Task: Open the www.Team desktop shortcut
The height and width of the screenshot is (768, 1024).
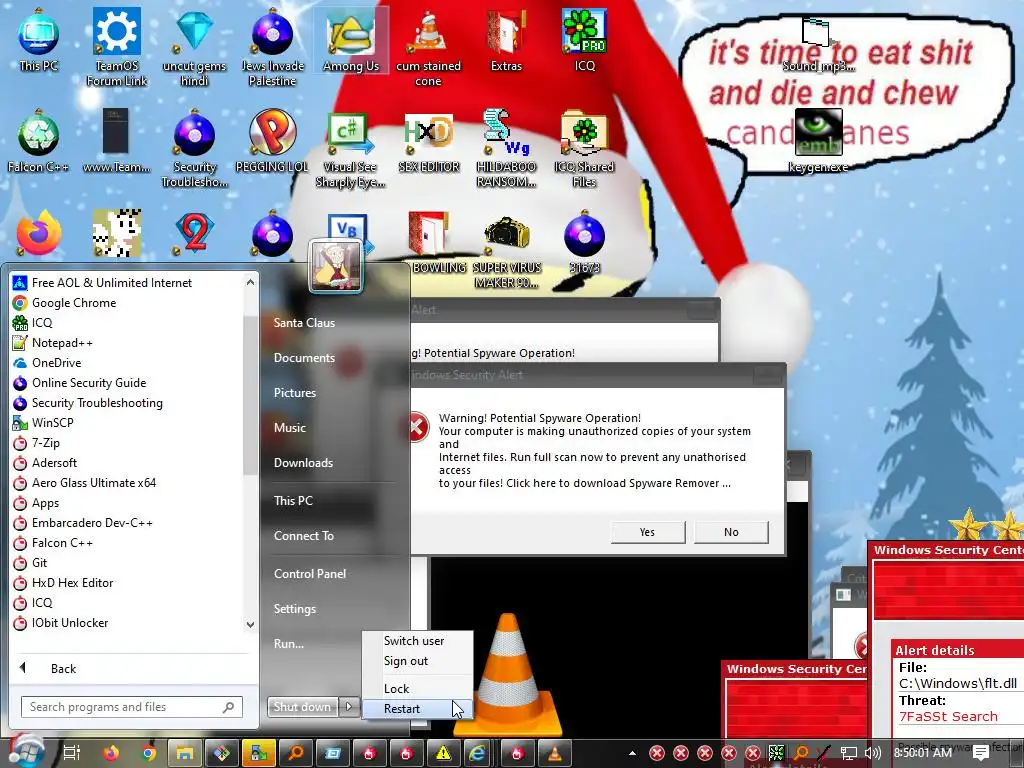Action: [x=116, y=140]
